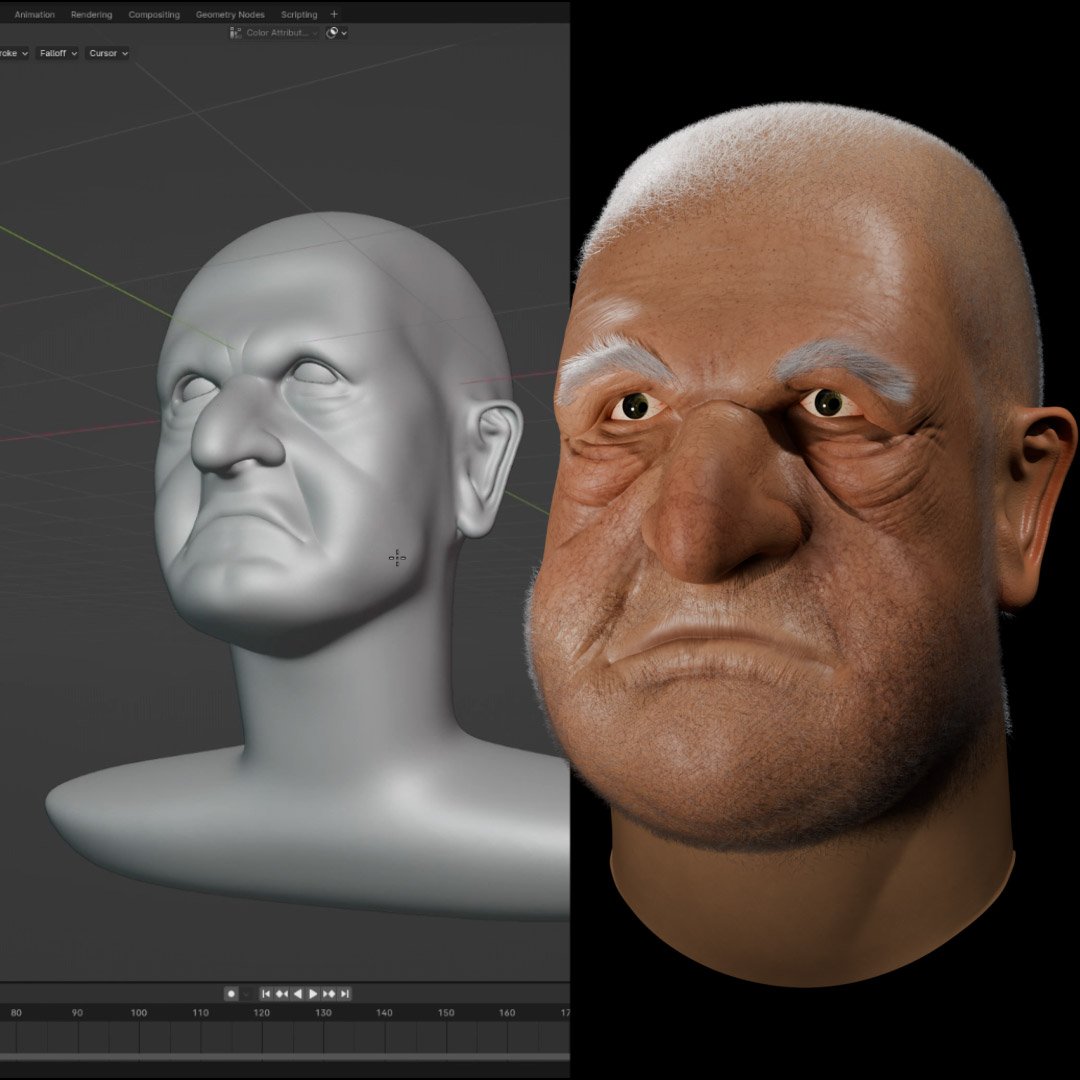This screenshot has height=1080, width=1080.
Task: Switch to the Animation workspace tab
Action: (34, 14)
